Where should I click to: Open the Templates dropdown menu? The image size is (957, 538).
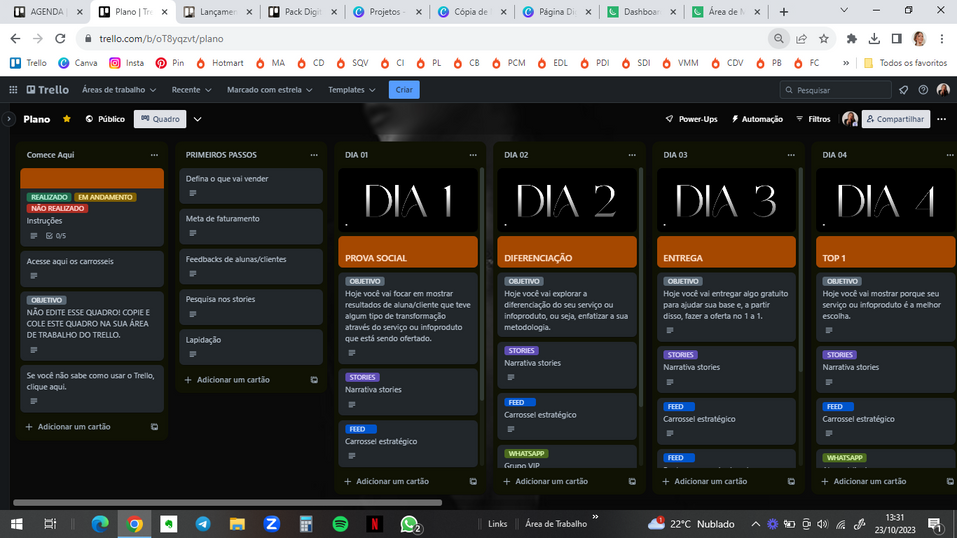tap(351, 90)
